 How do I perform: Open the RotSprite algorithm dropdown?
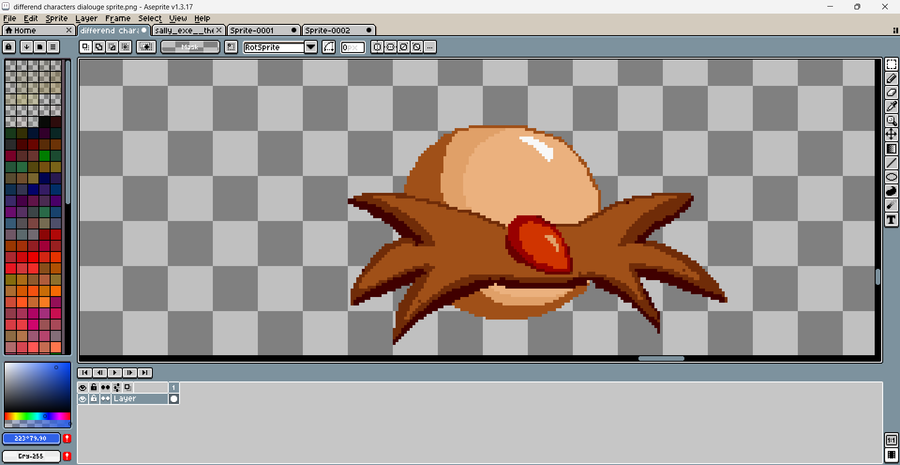[311, 47]
